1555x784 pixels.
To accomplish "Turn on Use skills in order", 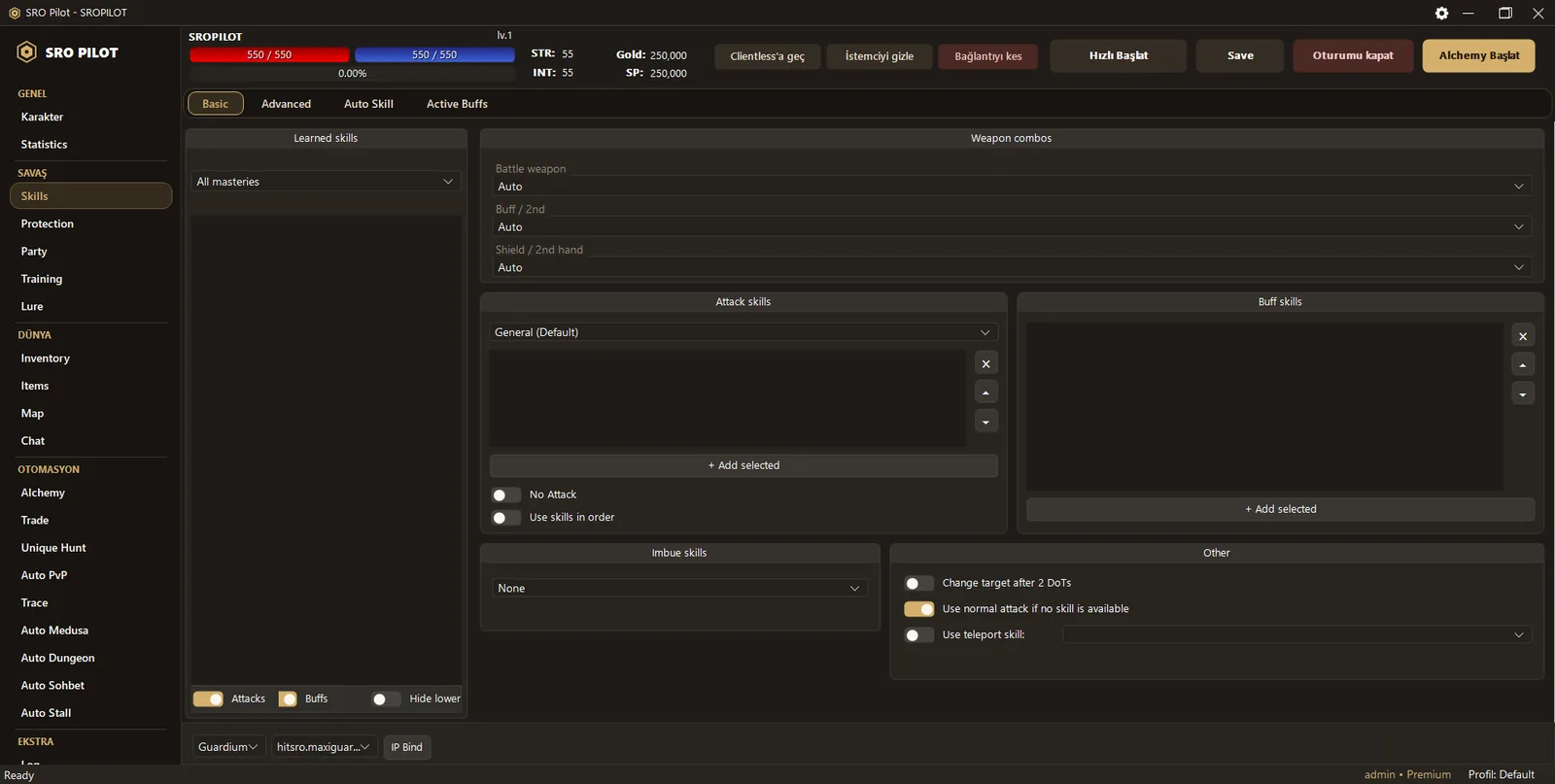I will 505,518.
